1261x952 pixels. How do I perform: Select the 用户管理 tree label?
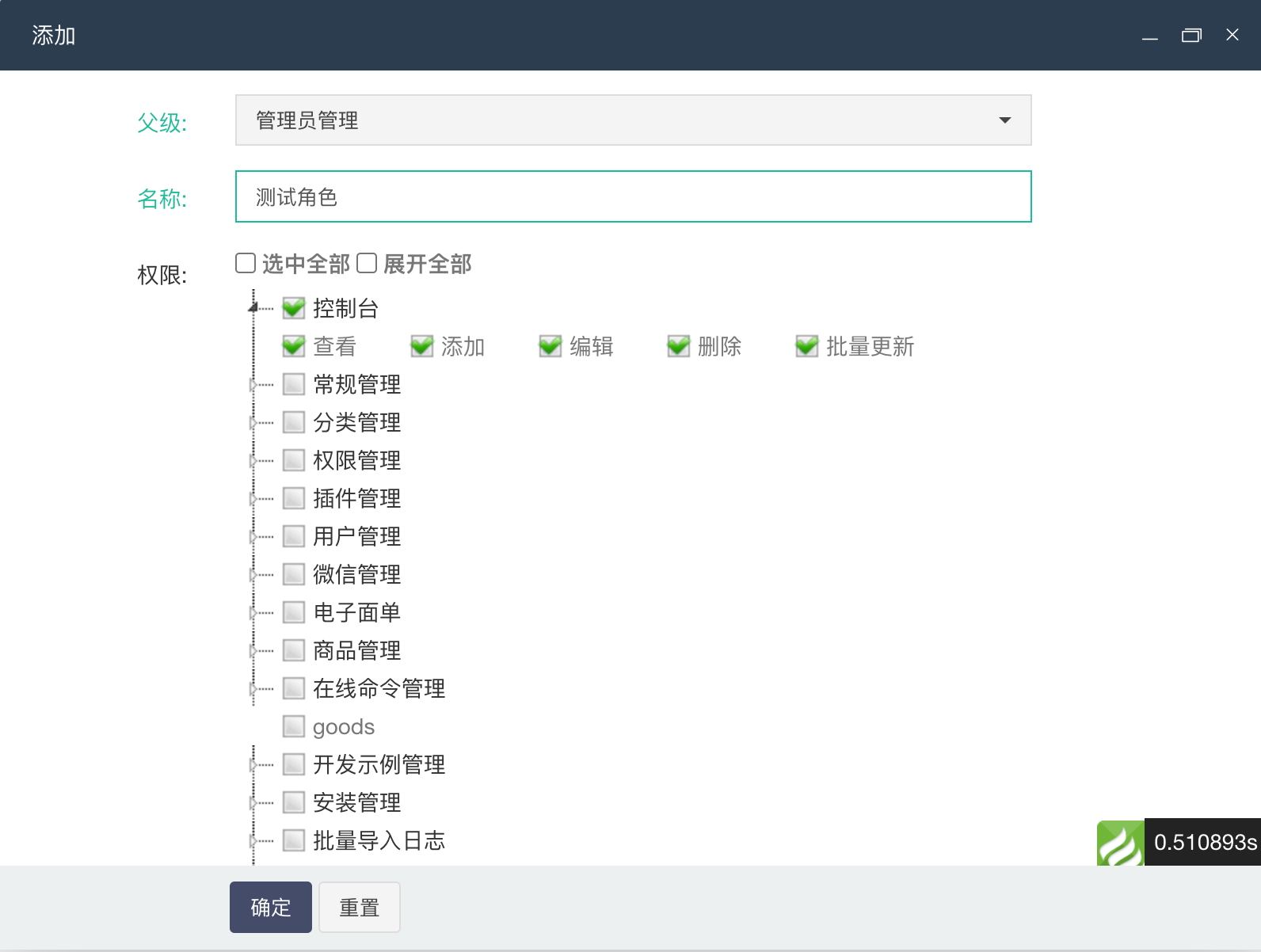point(357,536)
